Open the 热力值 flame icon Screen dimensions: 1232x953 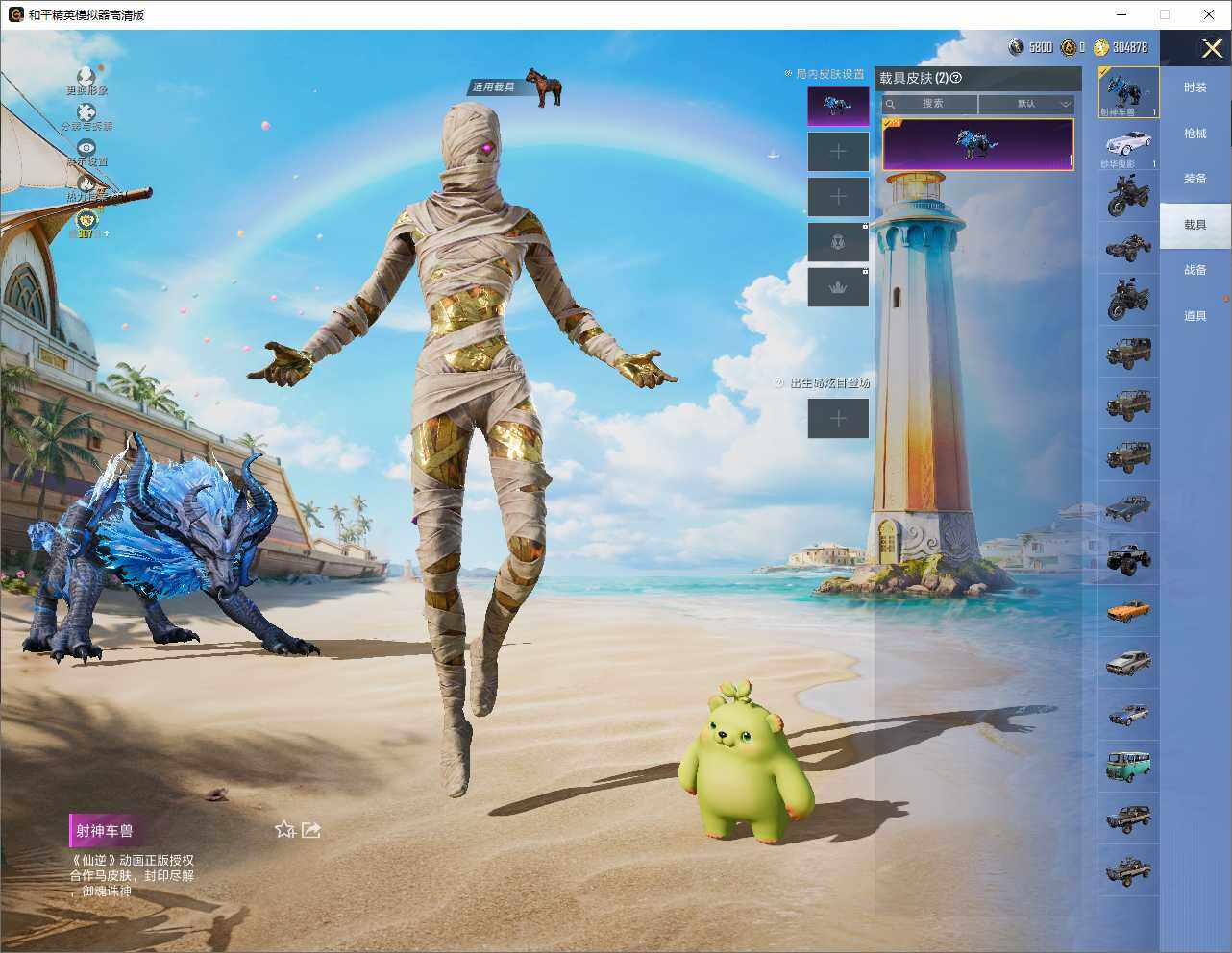86,183
